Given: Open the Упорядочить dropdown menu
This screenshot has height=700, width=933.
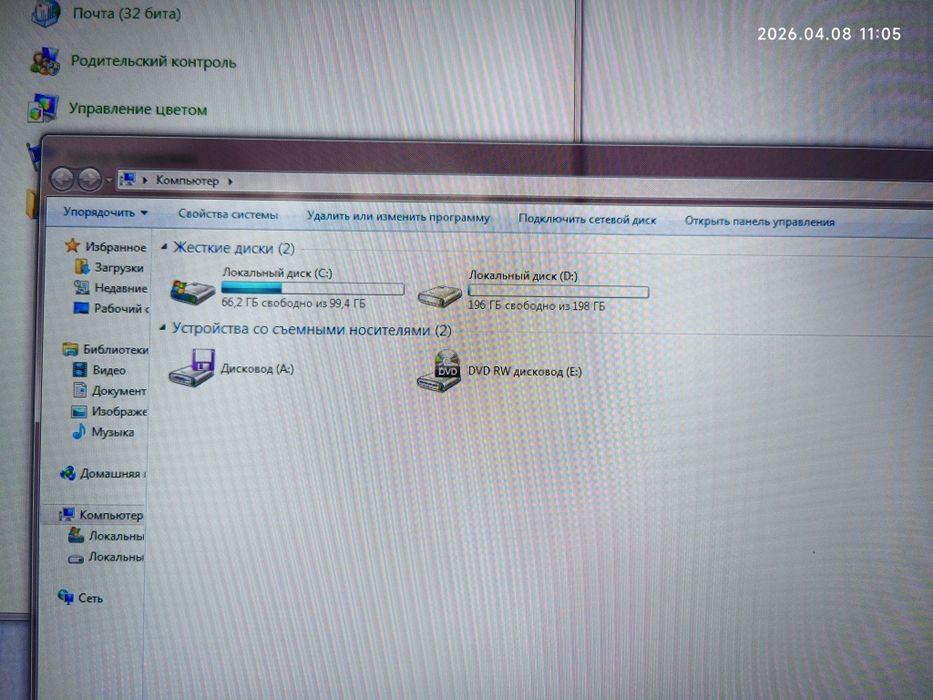Looking at the screenshot, I should click(105, 212).
